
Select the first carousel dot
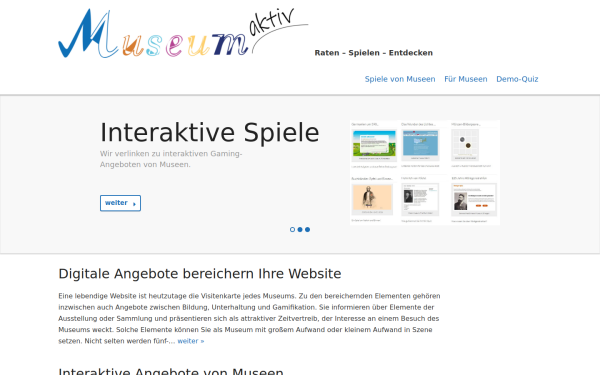[292, 230]
